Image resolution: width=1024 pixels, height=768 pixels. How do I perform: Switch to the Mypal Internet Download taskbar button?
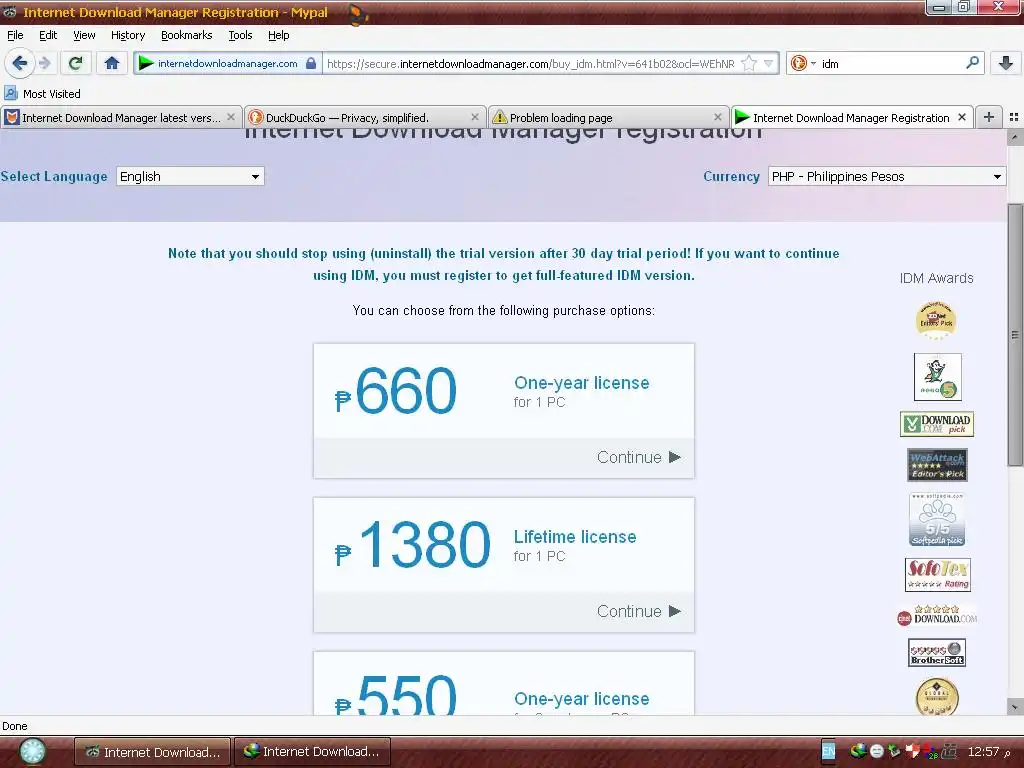click(152, 752)
